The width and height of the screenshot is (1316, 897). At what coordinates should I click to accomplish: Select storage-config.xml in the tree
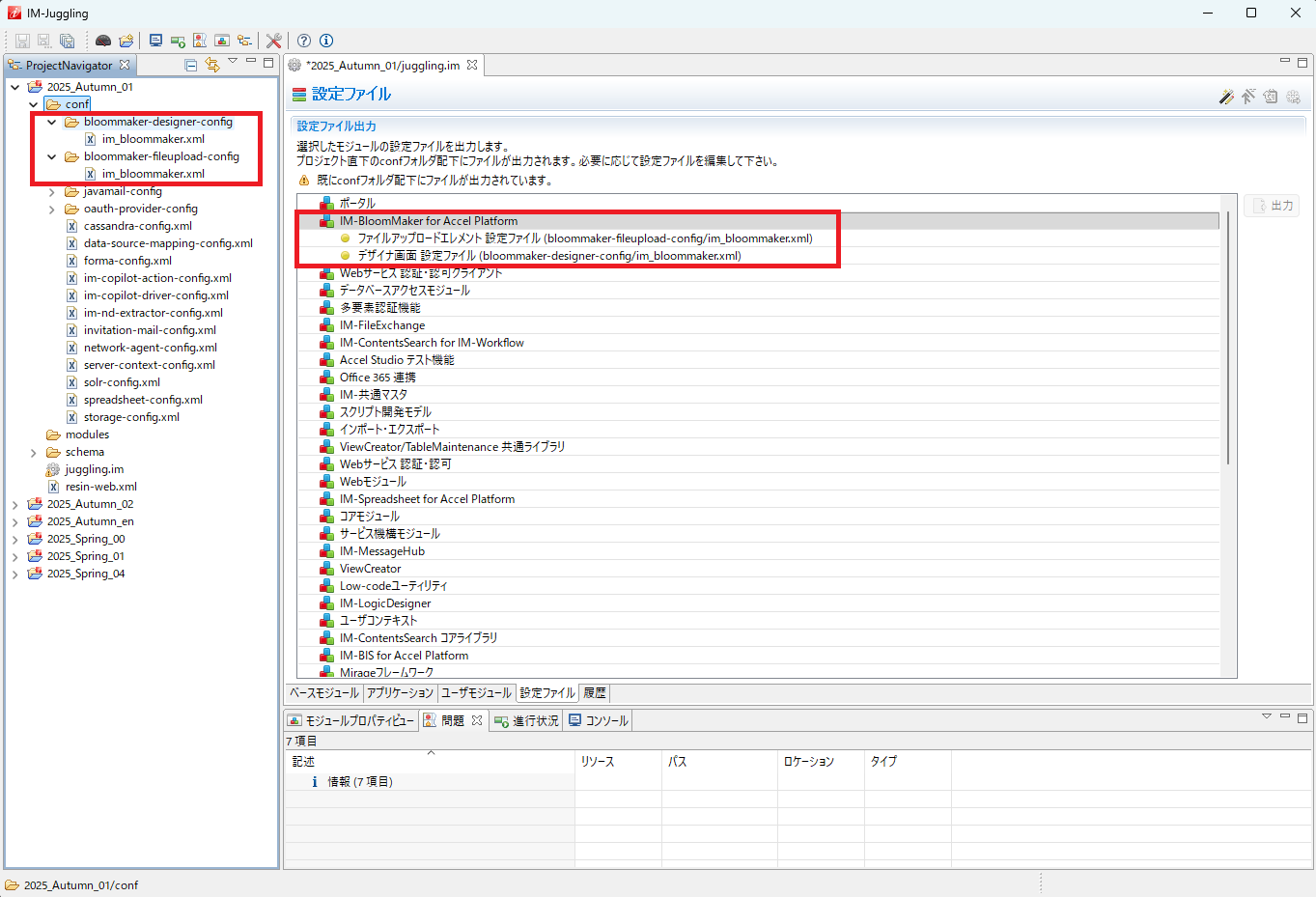pos(131,417)
